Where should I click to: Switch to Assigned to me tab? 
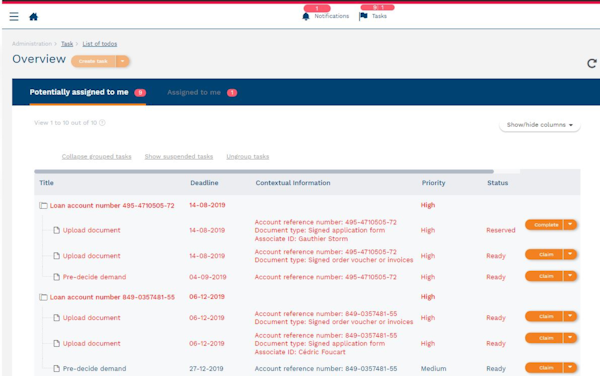click(202, 92)
